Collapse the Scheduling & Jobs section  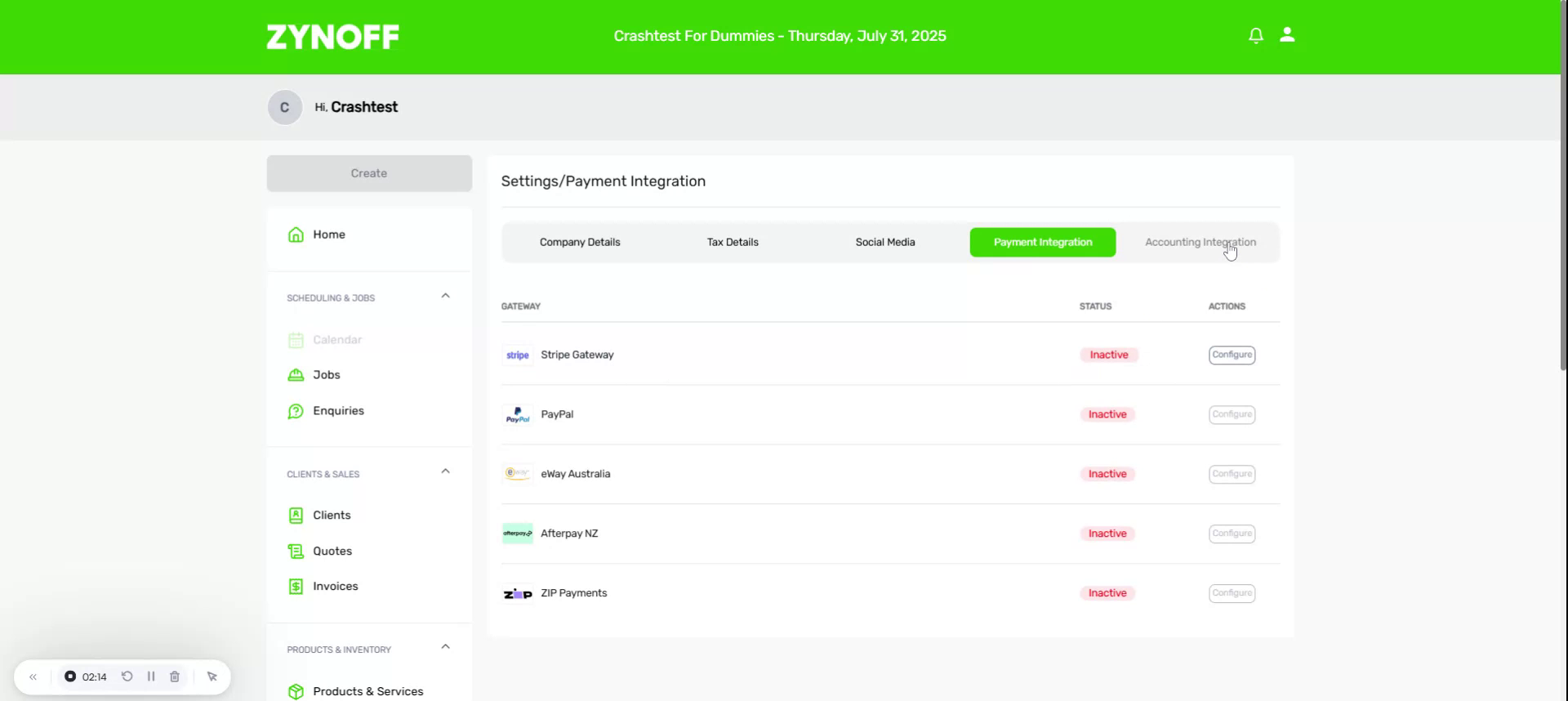(445, 296)
